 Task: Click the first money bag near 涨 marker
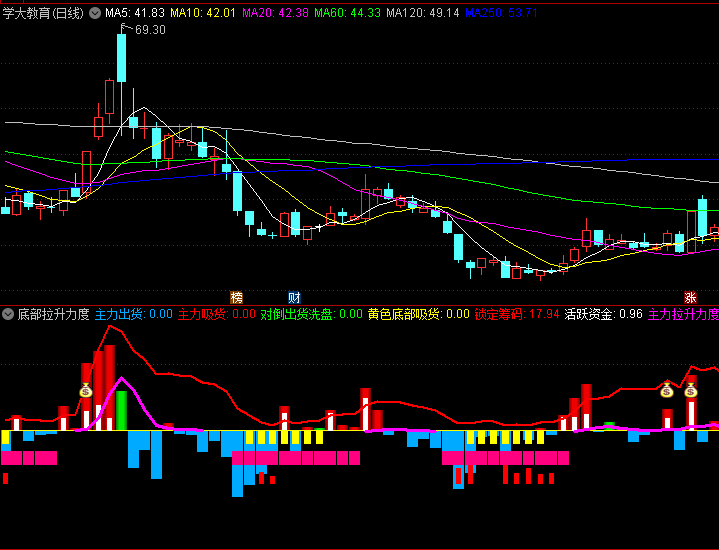(x=667, y=390)
